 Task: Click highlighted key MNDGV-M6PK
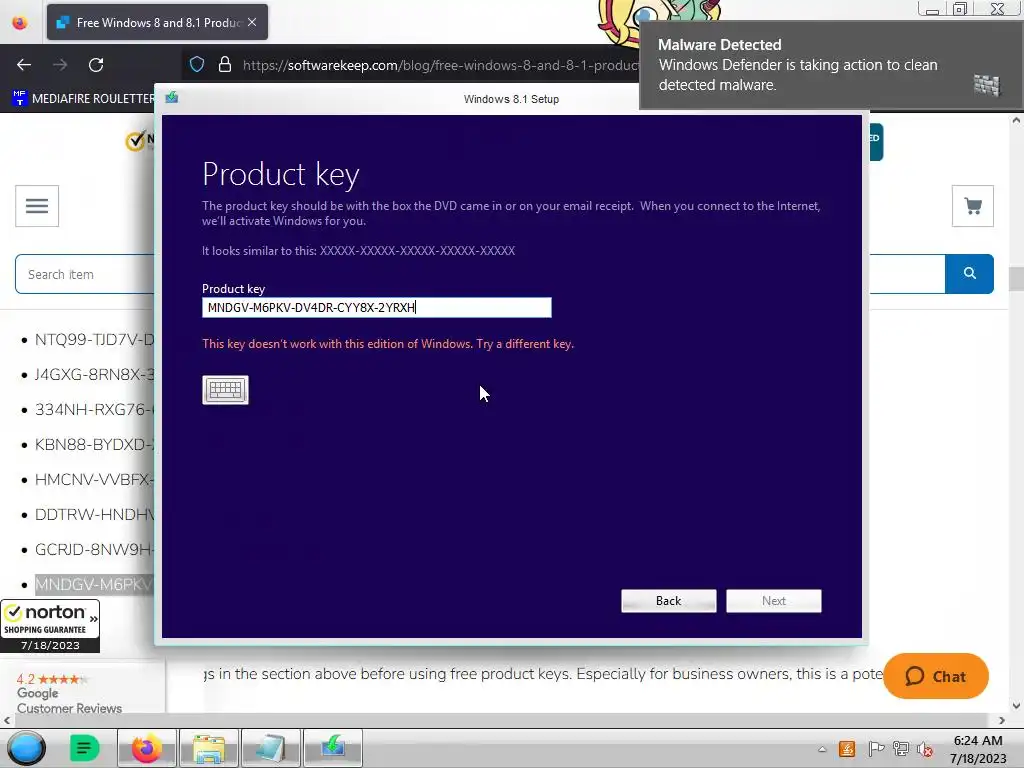94,584
